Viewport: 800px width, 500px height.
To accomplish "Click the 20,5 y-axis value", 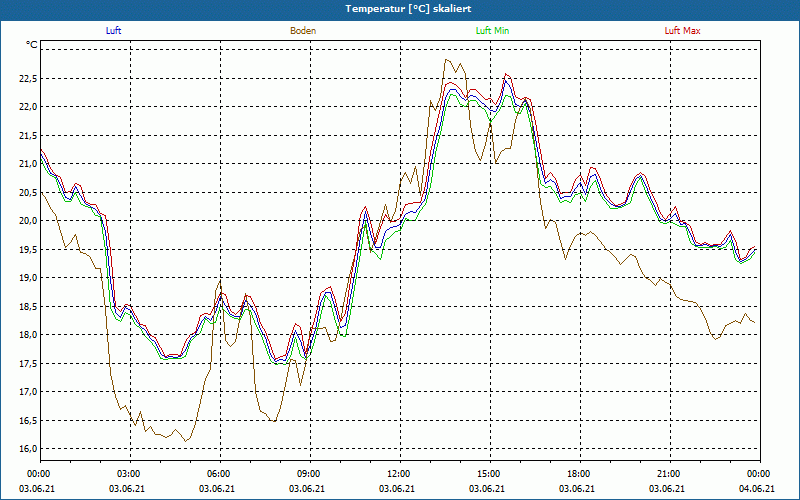I will (x=28, y=193).
